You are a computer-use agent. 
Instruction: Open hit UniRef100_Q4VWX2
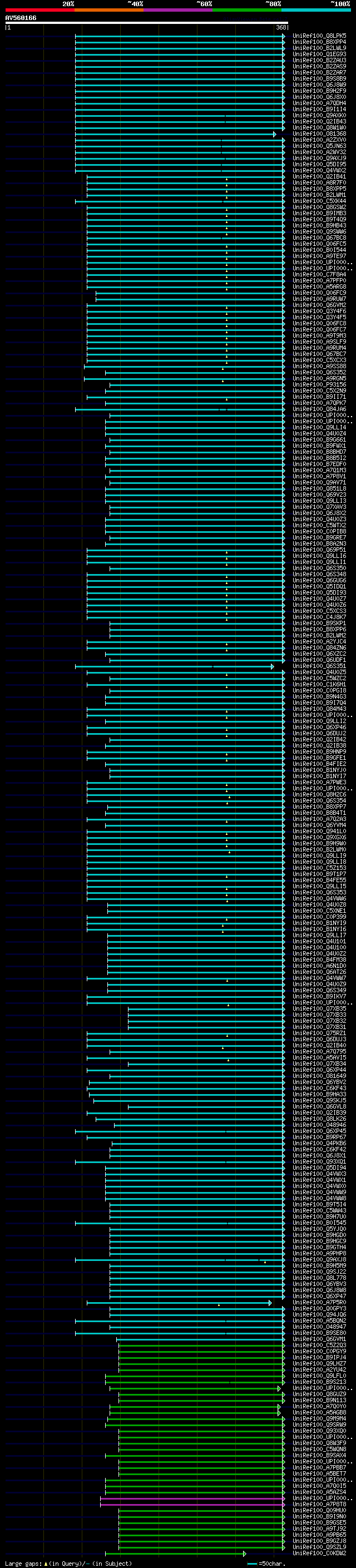click(319, 170)
